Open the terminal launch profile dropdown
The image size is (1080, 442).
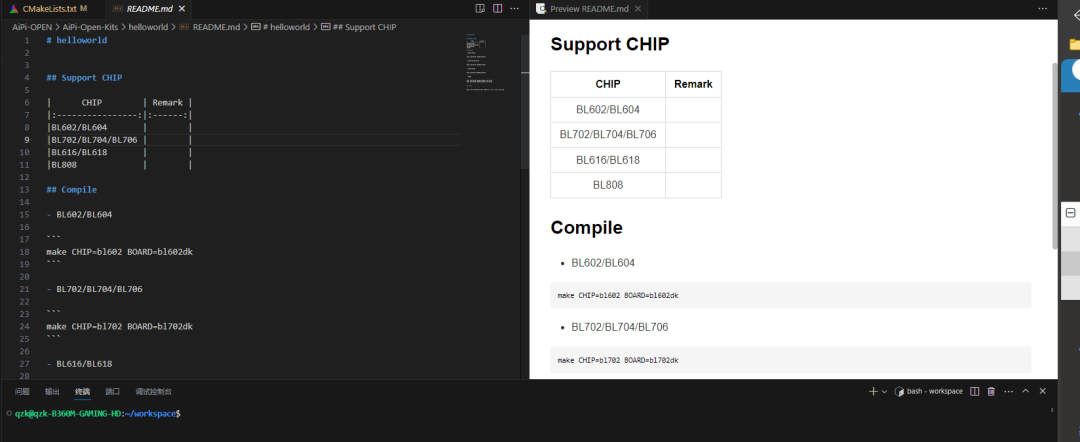(884, 391)
